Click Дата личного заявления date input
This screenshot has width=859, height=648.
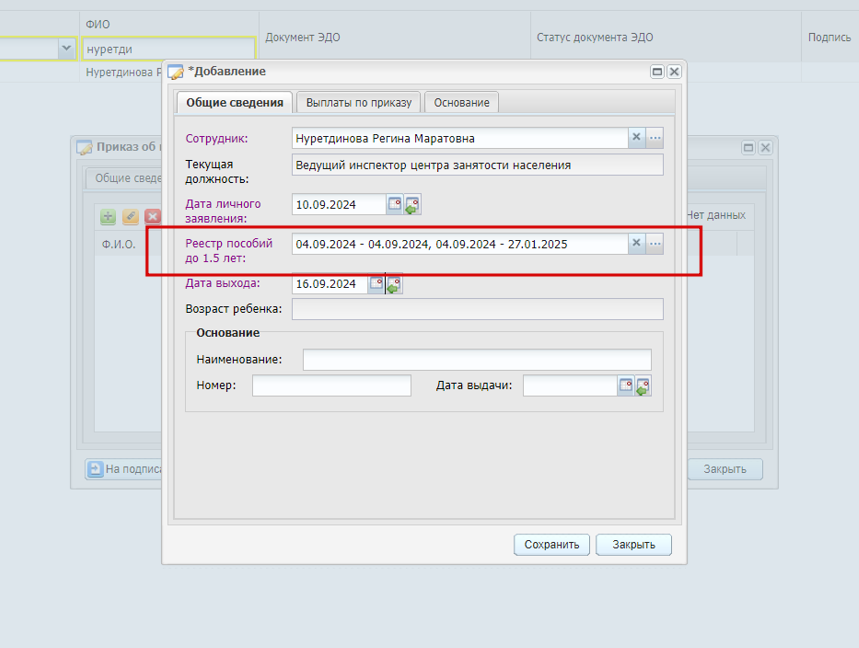339,204
